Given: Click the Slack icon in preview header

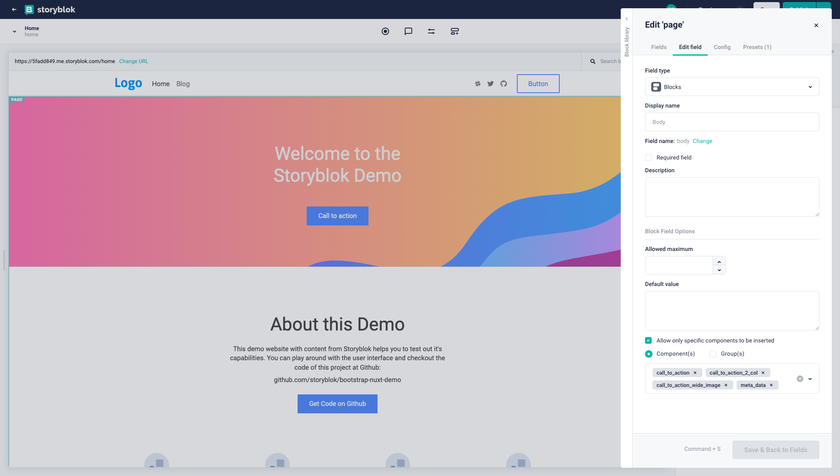Looking at the screenshot, I should click(x=477, y=84).
